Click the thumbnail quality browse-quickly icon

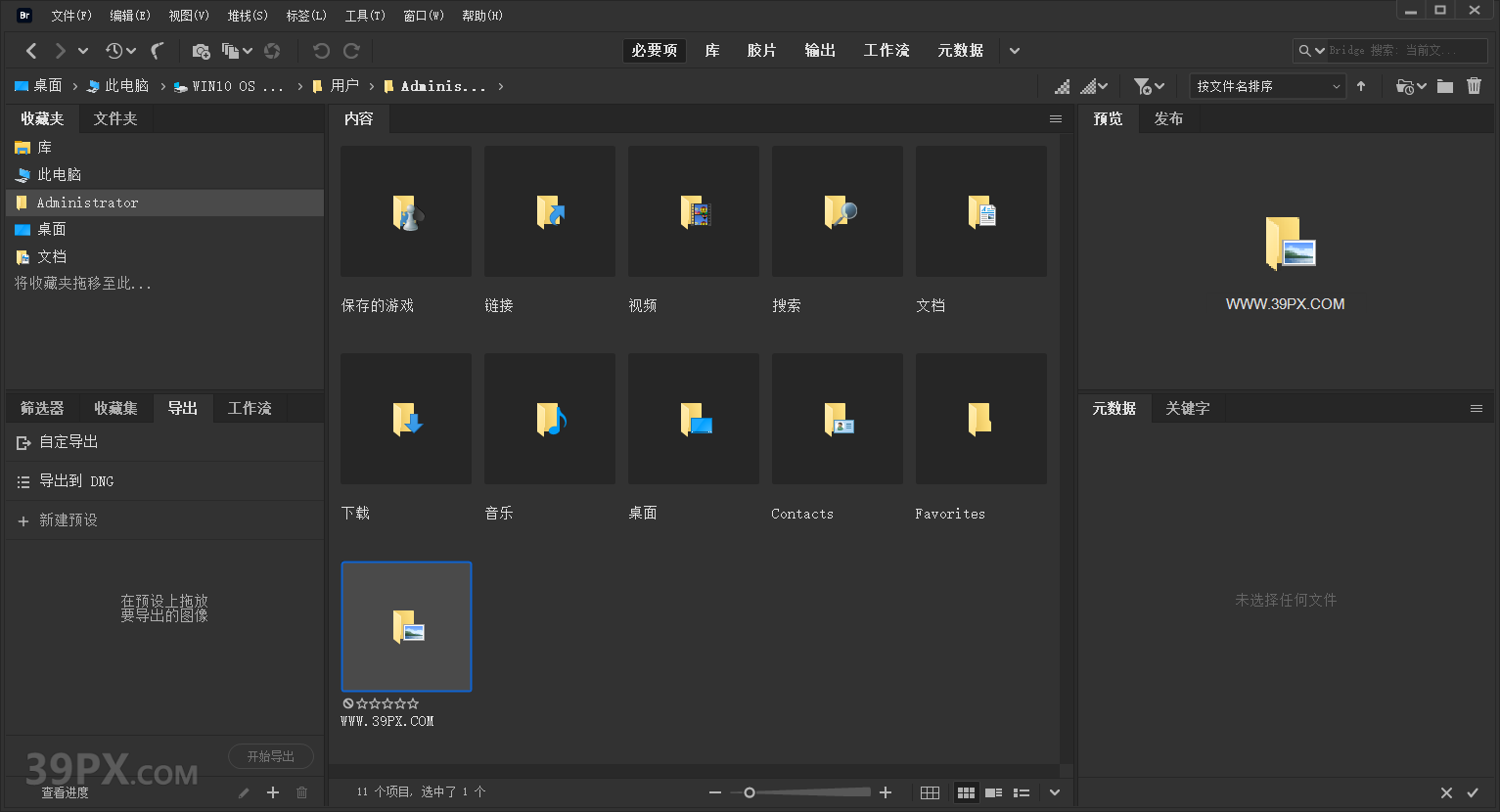[1062, 86]
